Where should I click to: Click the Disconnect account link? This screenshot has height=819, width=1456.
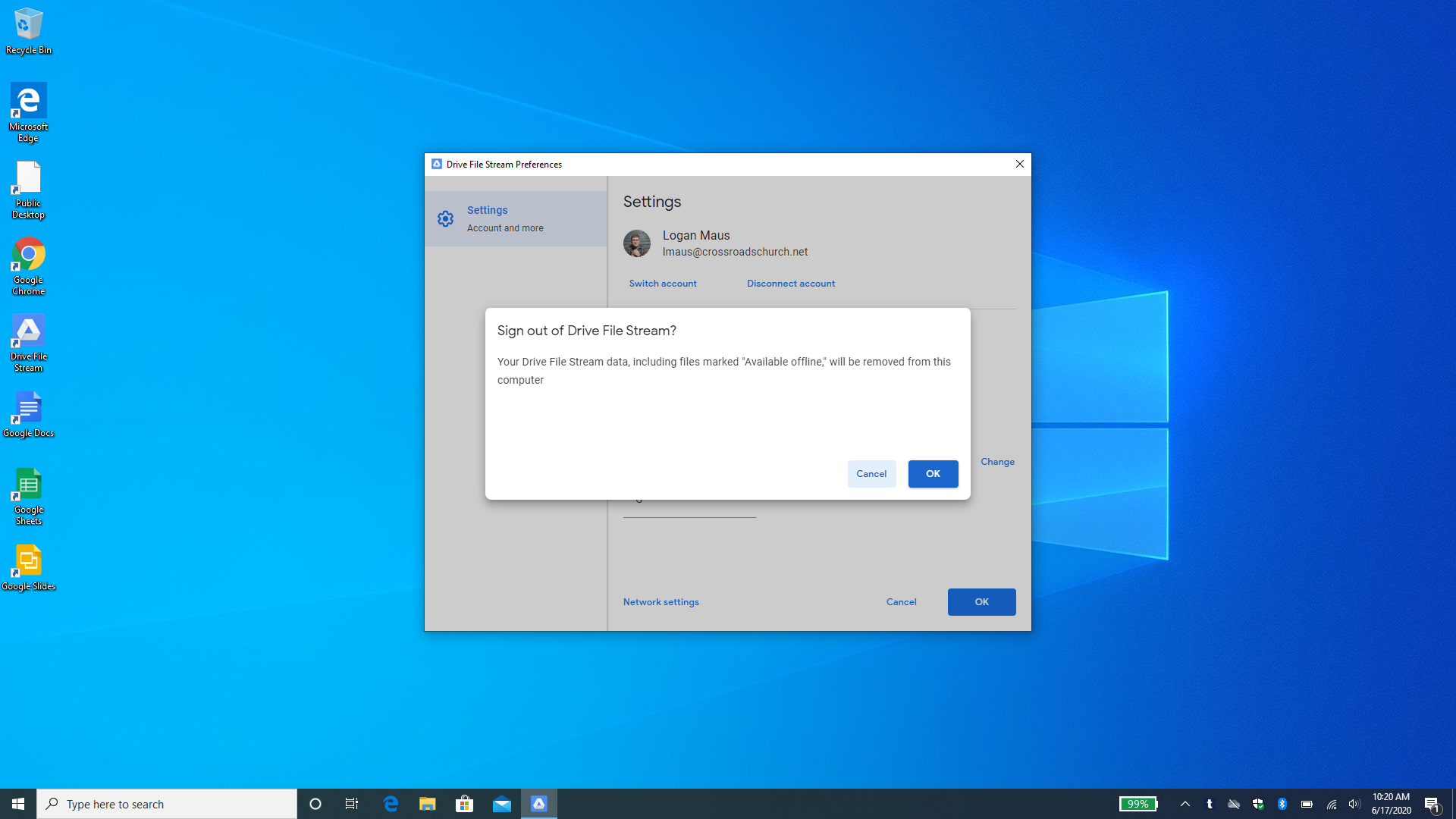[791, 284]
